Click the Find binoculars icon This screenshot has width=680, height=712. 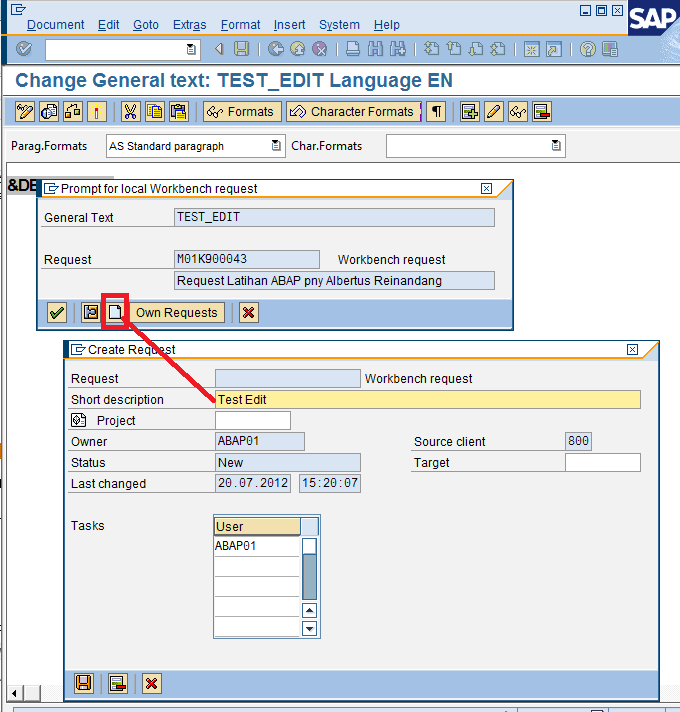point(375,49)
